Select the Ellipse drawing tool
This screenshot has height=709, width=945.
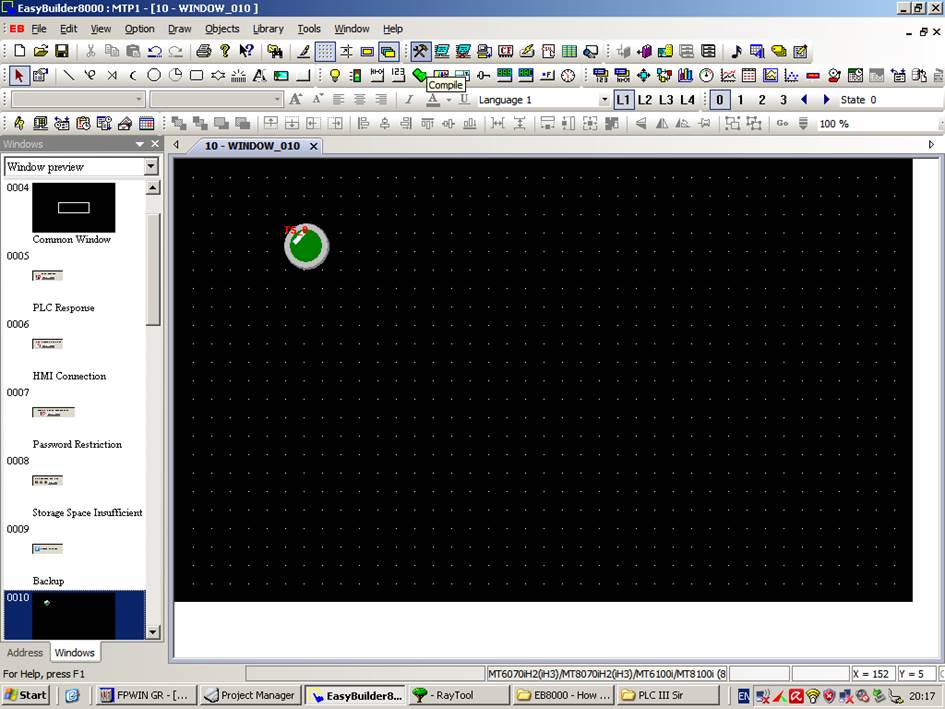153,75
